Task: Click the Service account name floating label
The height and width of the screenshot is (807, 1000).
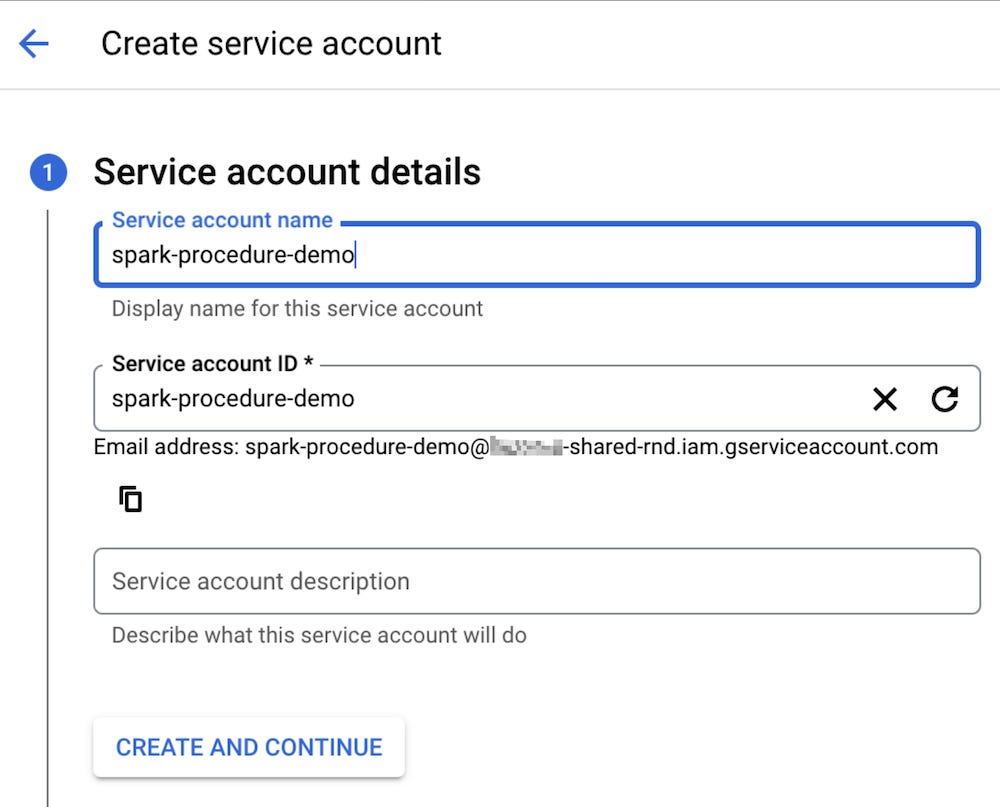Action: point(222,219)
